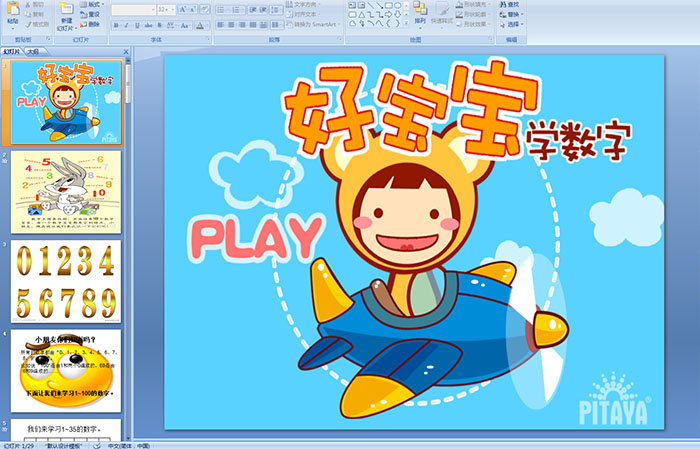700x449 pixels.
Task: Reset the slide with 重设
Action: 90,14
